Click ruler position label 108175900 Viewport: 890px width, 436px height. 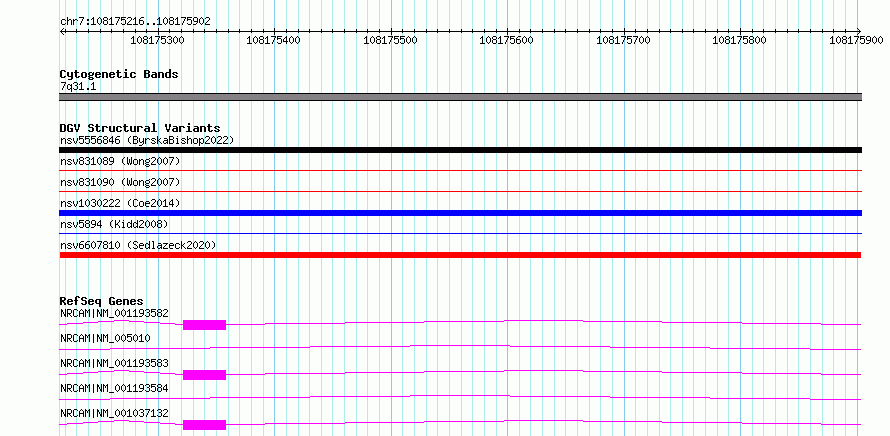[856, 40]
